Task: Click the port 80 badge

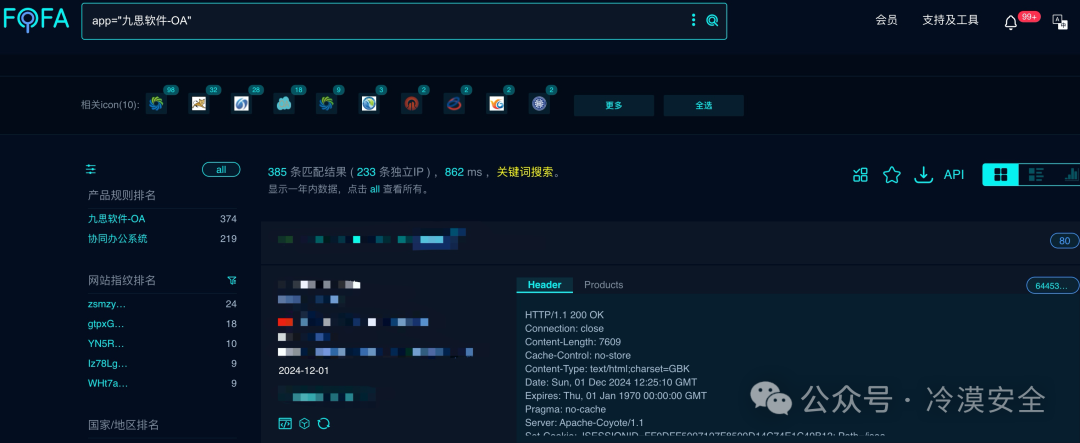Action: point(1064,241)
